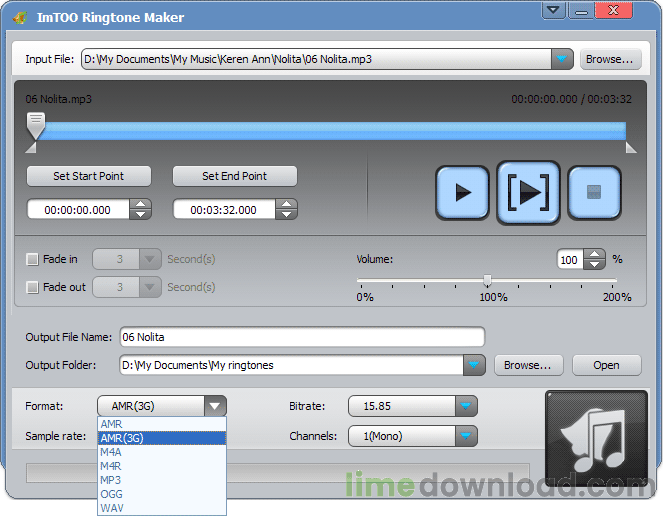Click the start point triangle marker
663x516 pixels.
[31, 148]
